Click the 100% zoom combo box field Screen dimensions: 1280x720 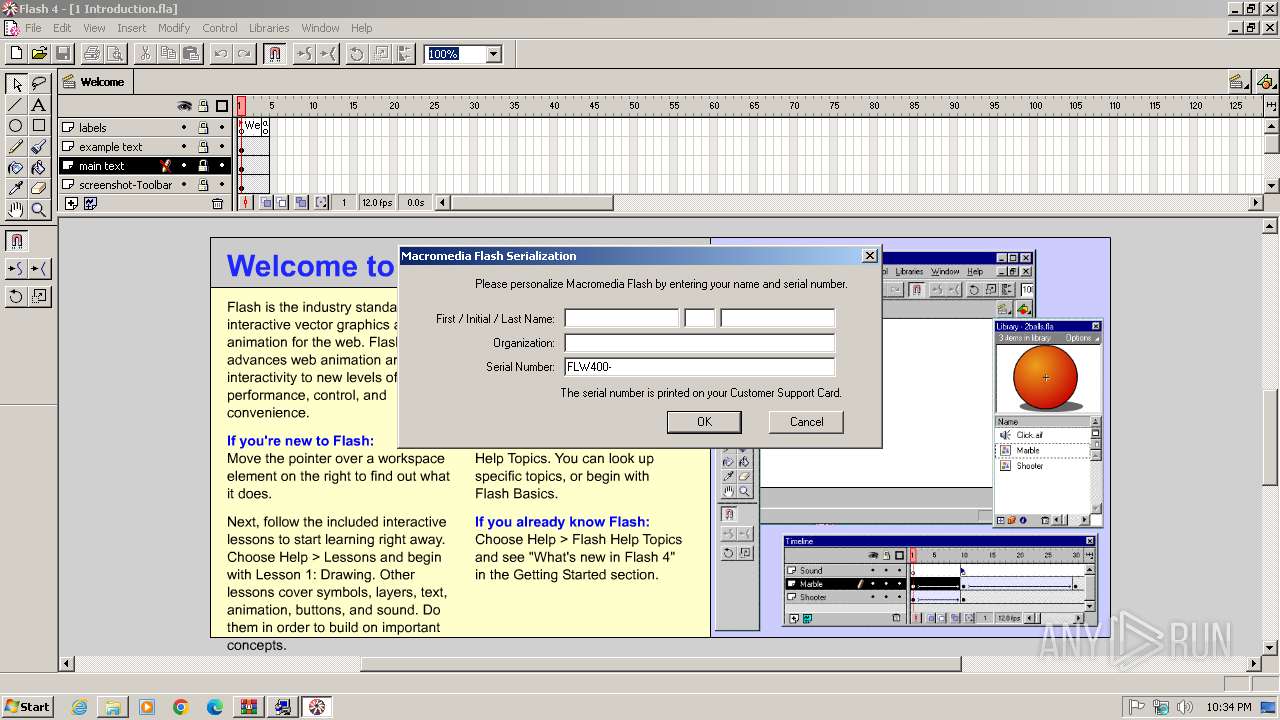(455, 54)
